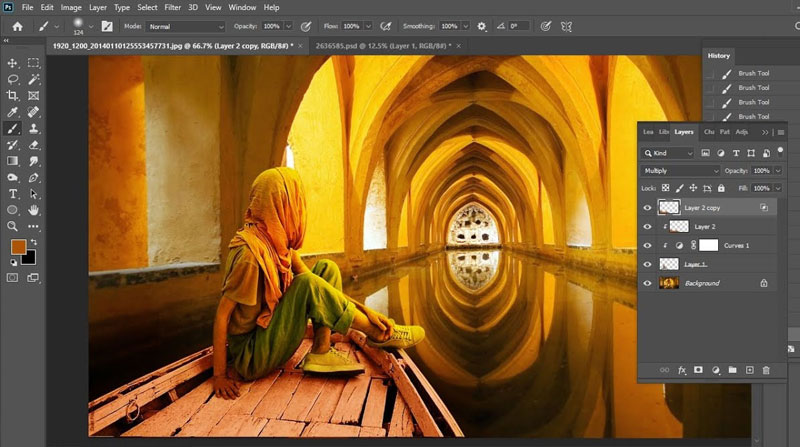Screen dimensions: 800x447
Task: Select the Eyedropper tool
Action: point(12,112)
